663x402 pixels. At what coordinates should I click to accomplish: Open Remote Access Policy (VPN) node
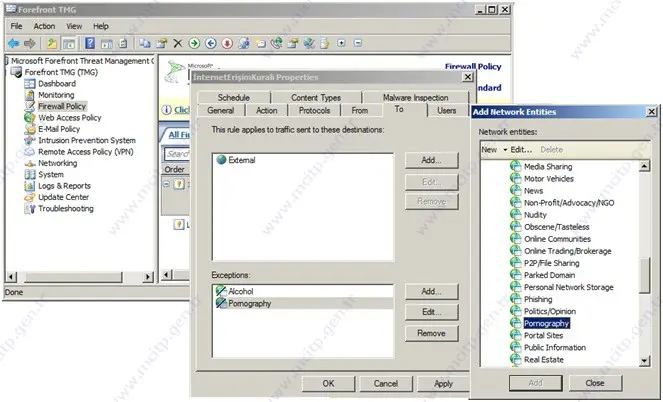pyautogui.click(x=86, y=152)
